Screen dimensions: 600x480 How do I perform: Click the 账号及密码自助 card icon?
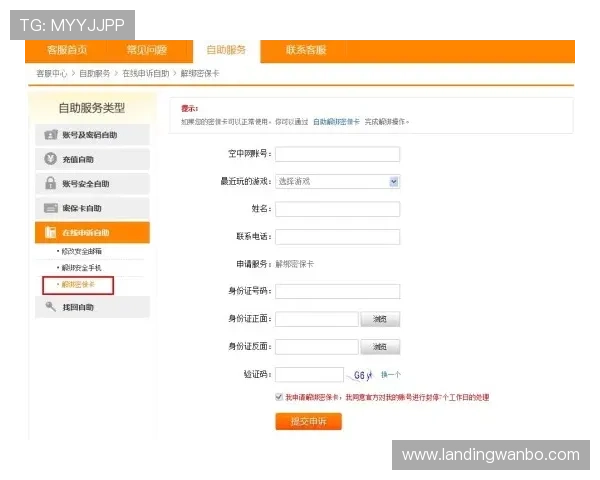click(51, 135)
